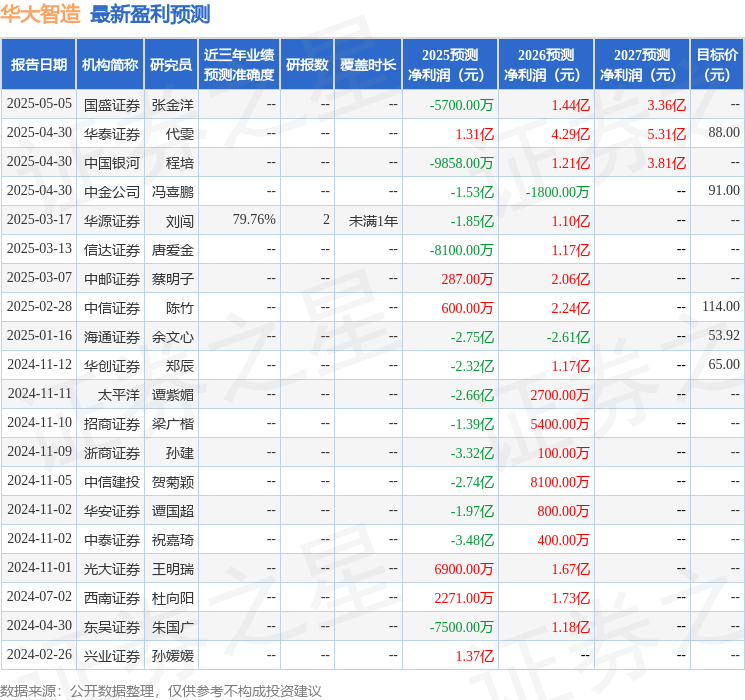Click the date 2024-02-26
Image resolution: width=745 pixels, height=700 pixels.
[39, 654]
